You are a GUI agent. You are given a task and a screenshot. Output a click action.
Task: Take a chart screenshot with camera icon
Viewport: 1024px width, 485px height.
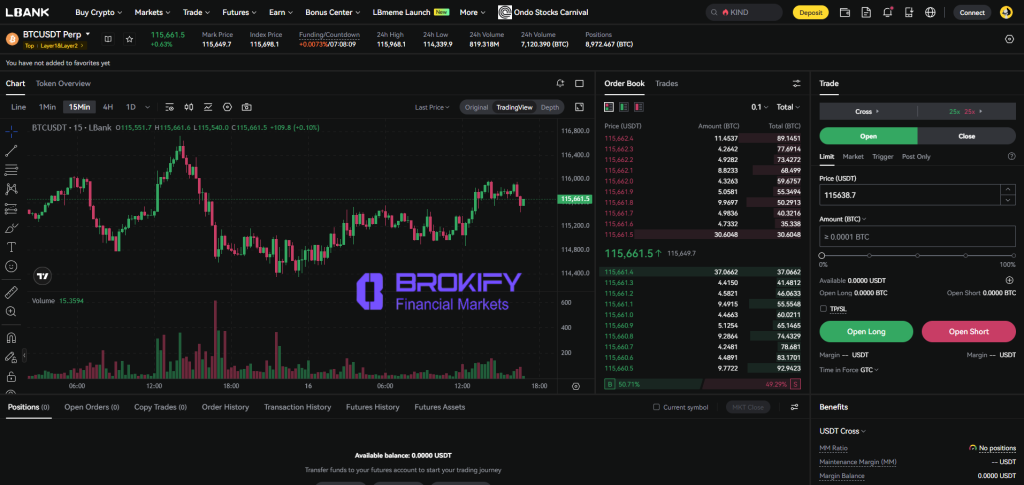[x=247, y=107]
